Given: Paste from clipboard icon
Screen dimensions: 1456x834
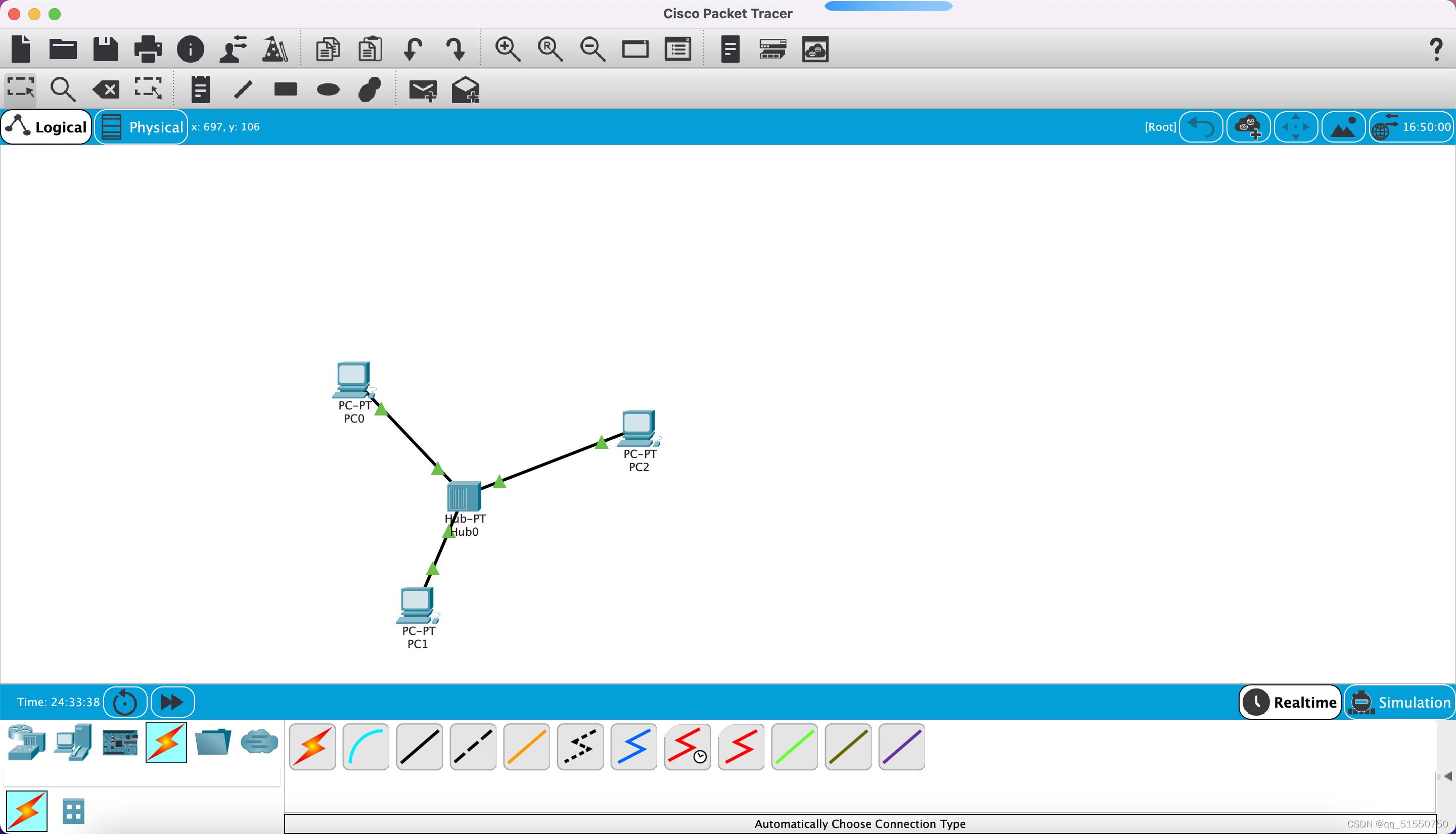Looking at the screenshot, I should coord(370,49).
